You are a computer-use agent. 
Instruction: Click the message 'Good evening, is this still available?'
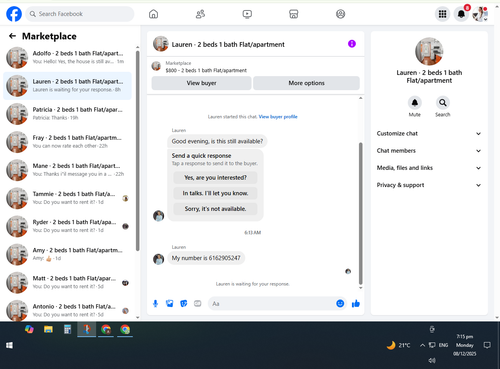click(x=217, y=141)
